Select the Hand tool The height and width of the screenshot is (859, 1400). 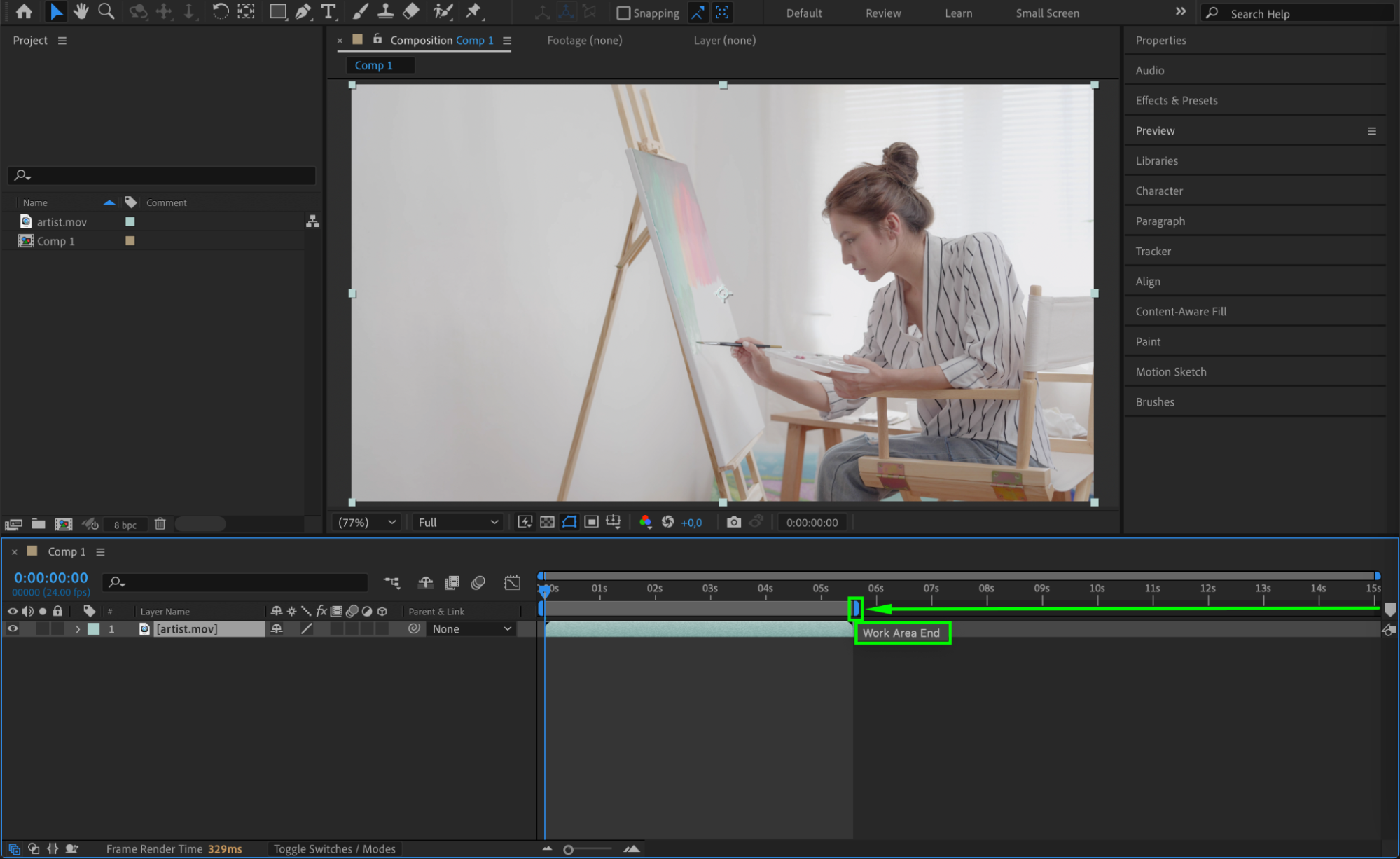81,12
